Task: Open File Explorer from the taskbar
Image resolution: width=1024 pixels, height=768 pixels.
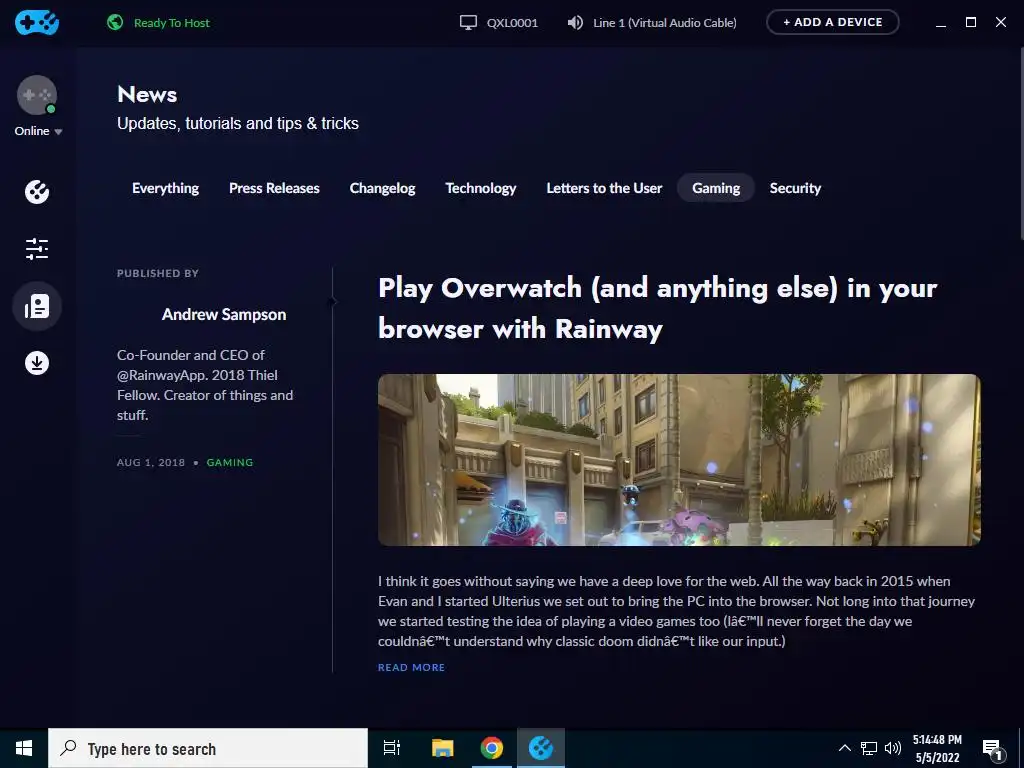Action: point(442,748)
